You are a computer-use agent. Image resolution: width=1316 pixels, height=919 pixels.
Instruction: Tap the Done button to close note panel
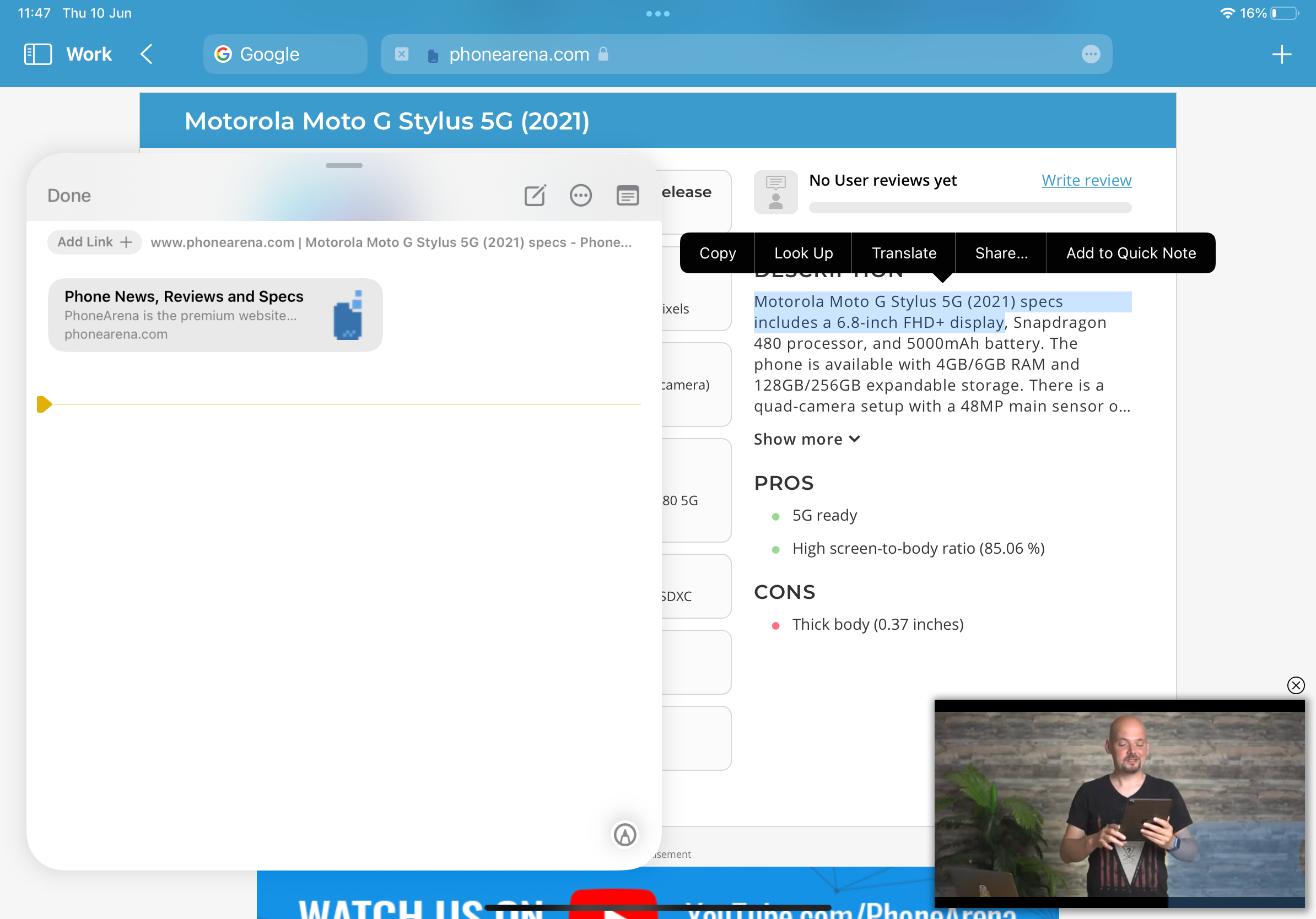click(70, 195)
